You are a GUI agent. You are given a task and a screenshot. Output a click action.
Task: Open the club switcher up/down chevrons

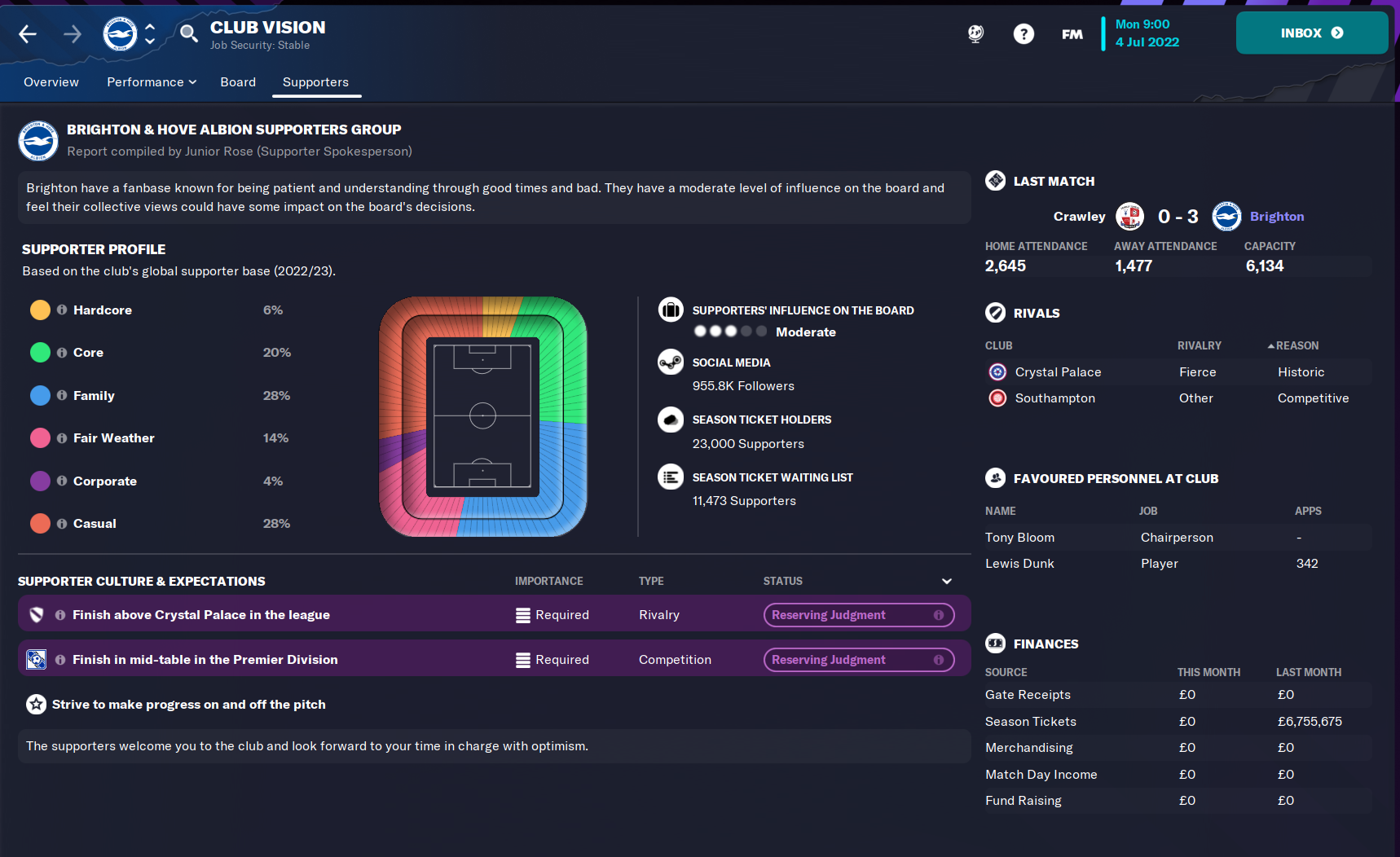point(150,33)
